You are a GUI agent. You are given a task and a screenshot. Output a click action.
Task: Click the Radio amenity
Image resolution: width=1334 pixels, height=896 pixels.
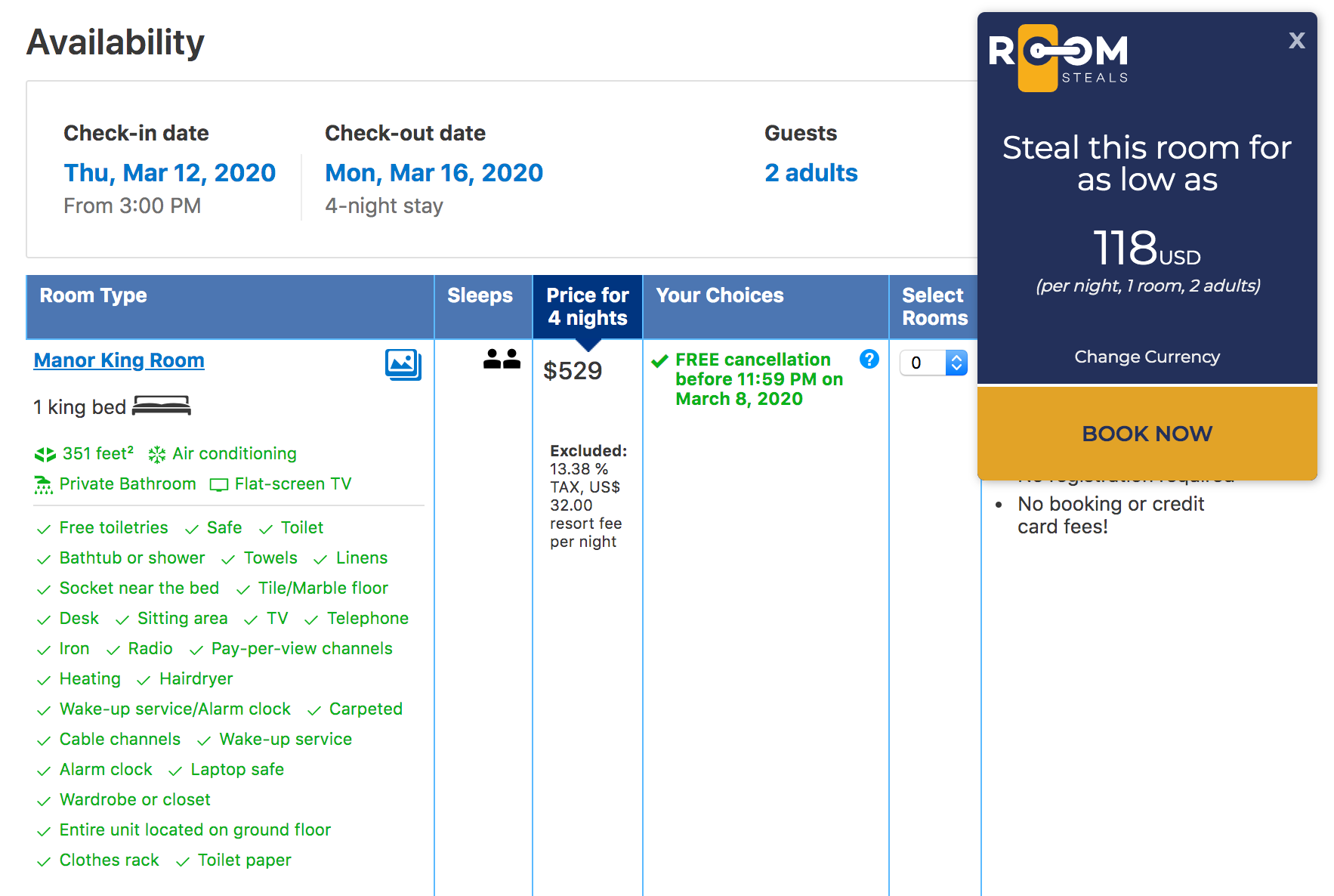[150, 648]
